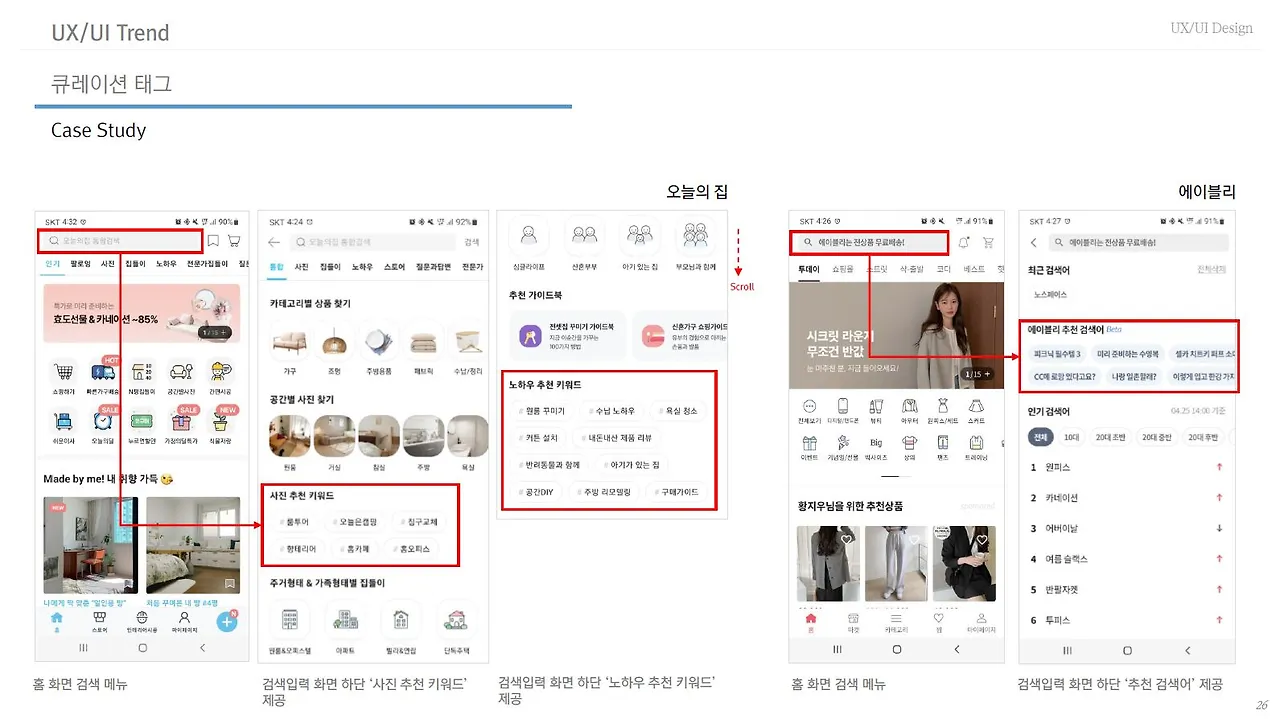Open the 침실 bedroom photo thumbnail
Screen dimensions: 1280x719
(379, 435)
